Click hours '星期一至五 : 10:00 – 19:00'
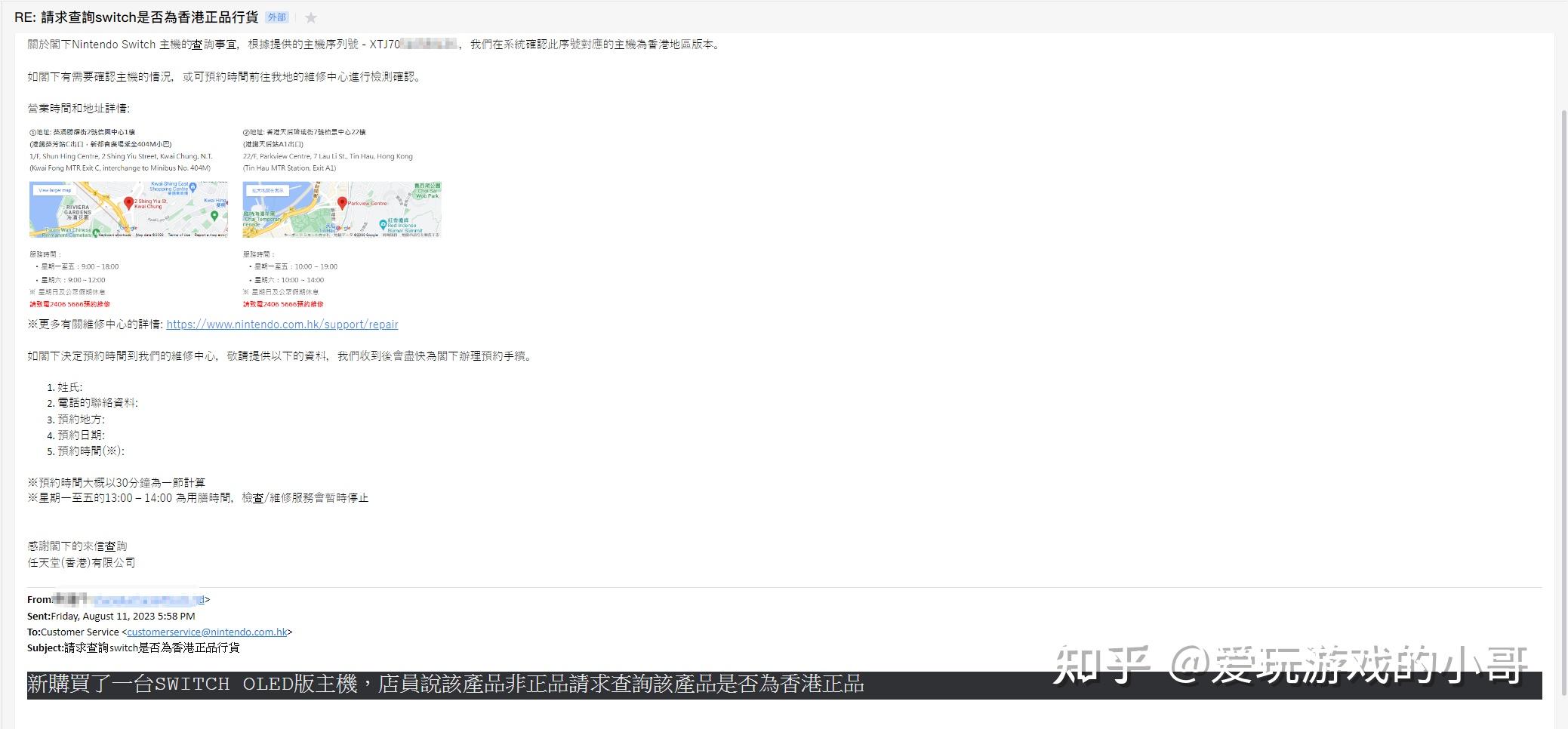This screenshot has height=729, width=1568. (296, 266)
